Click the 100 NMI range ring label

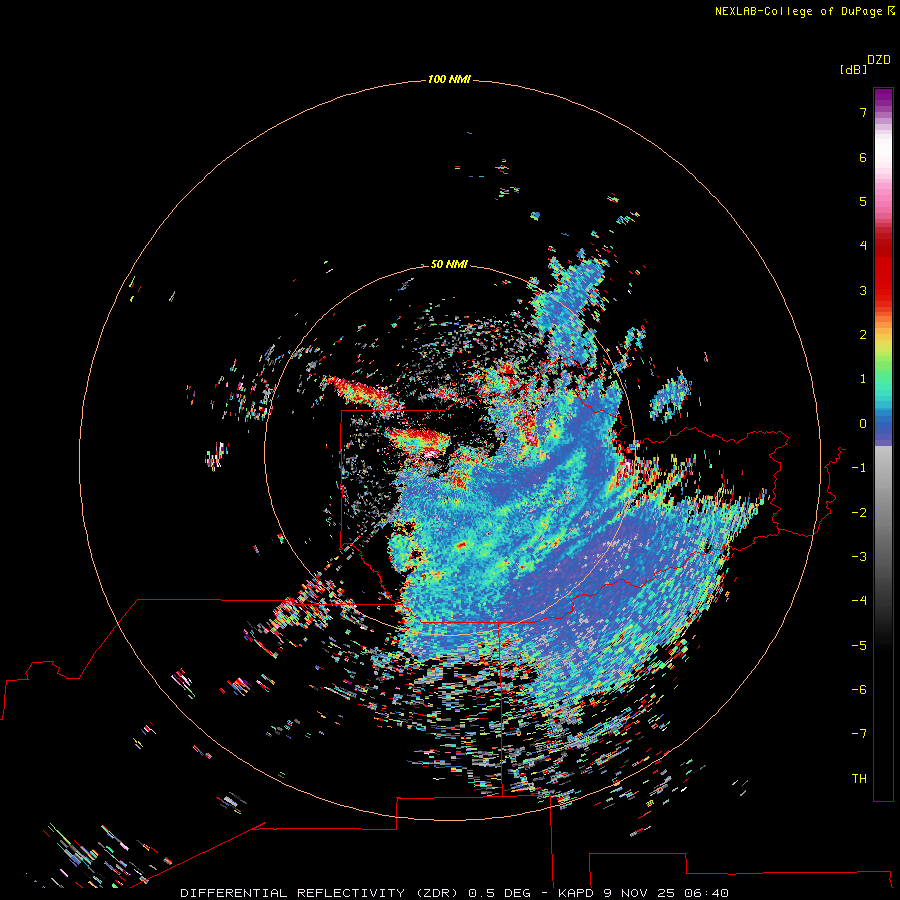(x=449, y=79)
